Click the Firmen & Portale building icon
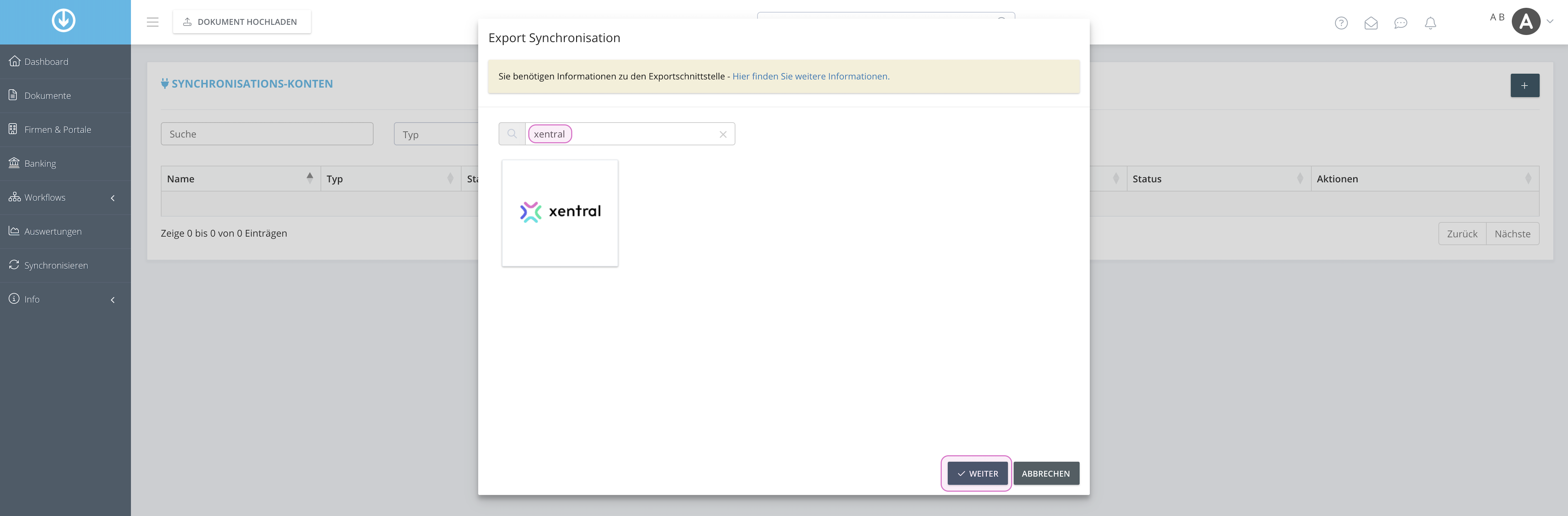This screenshot has height=516, width=1568. (x=13, y=129)
